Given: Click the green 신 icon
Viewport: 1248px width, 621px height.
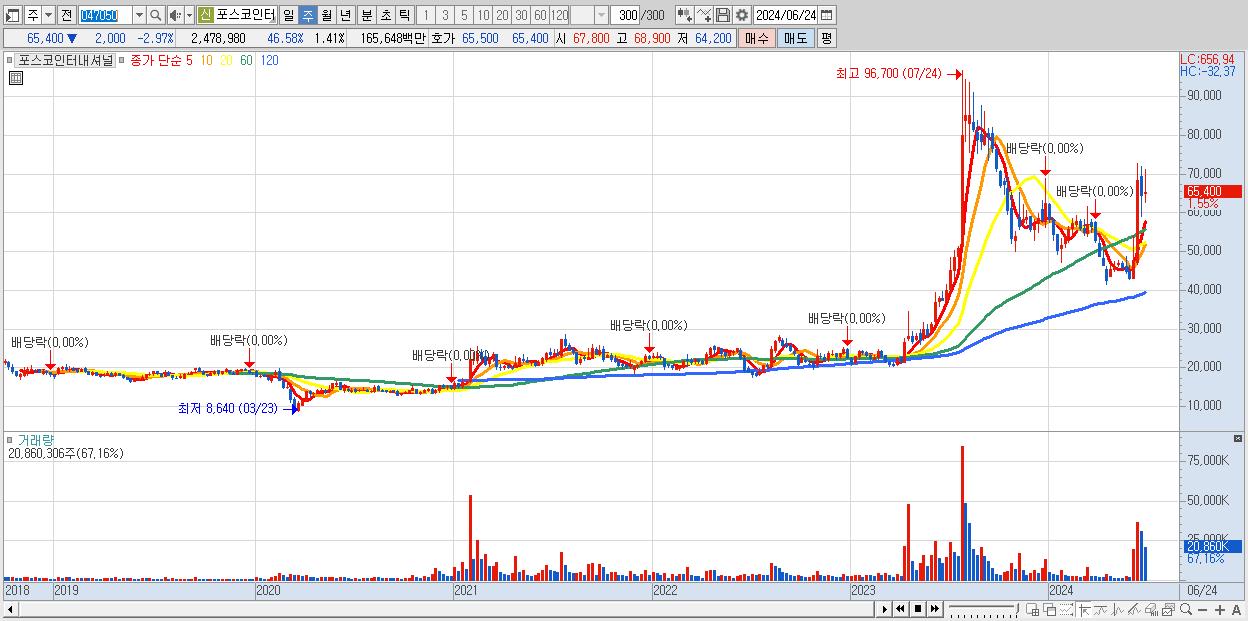Looking at the screenshot, I should coord(205,15).
